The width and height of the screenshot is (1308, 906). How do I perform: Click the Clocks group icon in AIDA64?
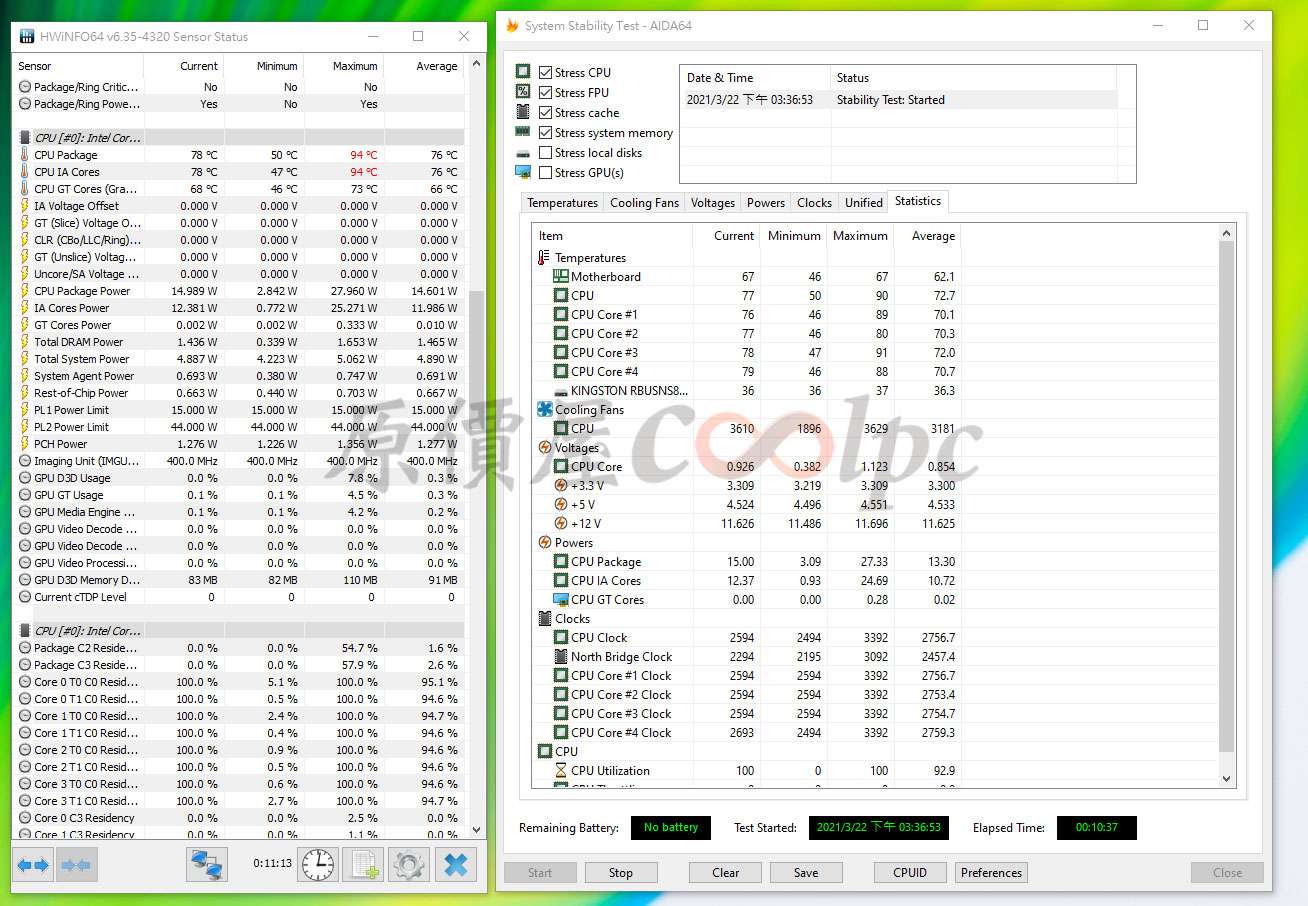(544, 619)
